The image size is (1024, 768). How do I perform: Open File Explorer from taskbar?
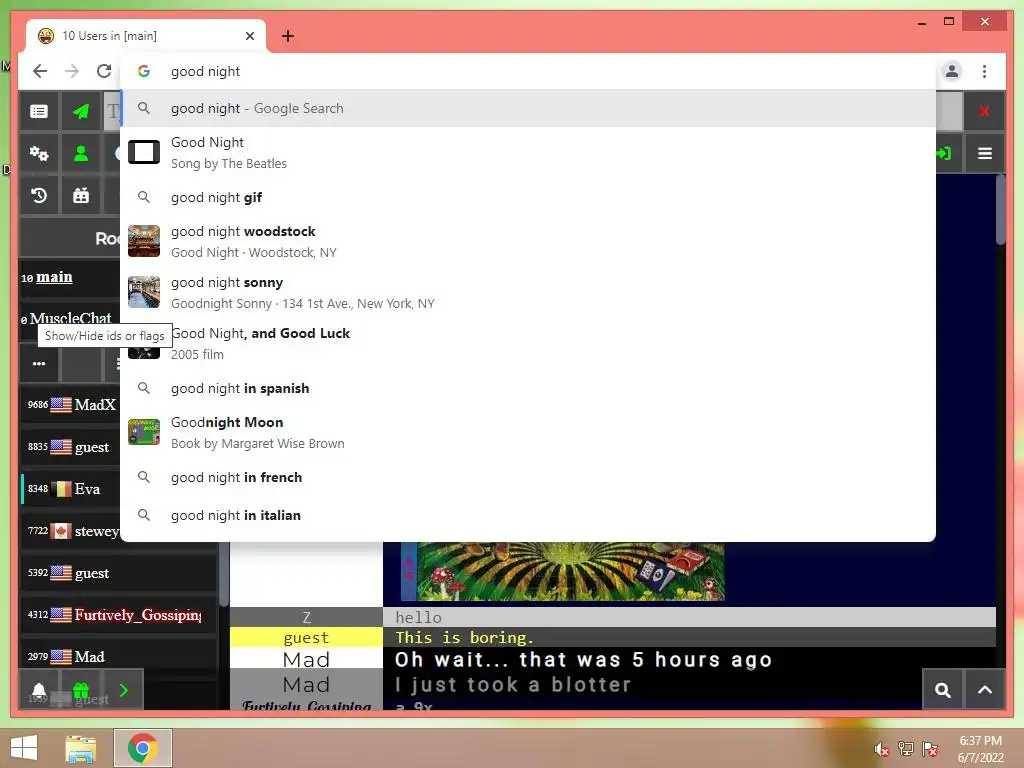coord(81,748)
